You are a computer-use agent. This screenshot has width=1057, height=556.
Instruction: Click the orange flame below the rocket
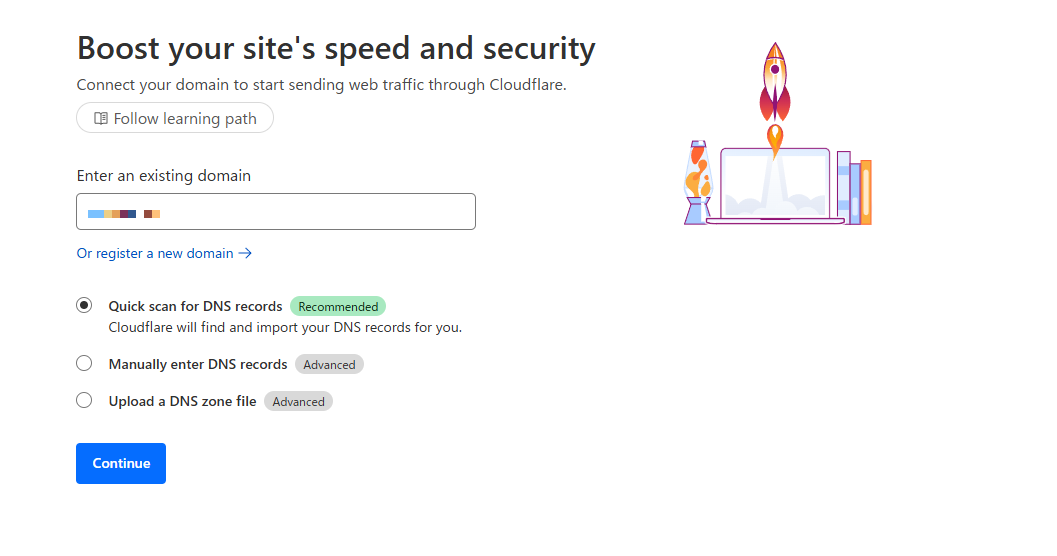[x=774, y=138]
